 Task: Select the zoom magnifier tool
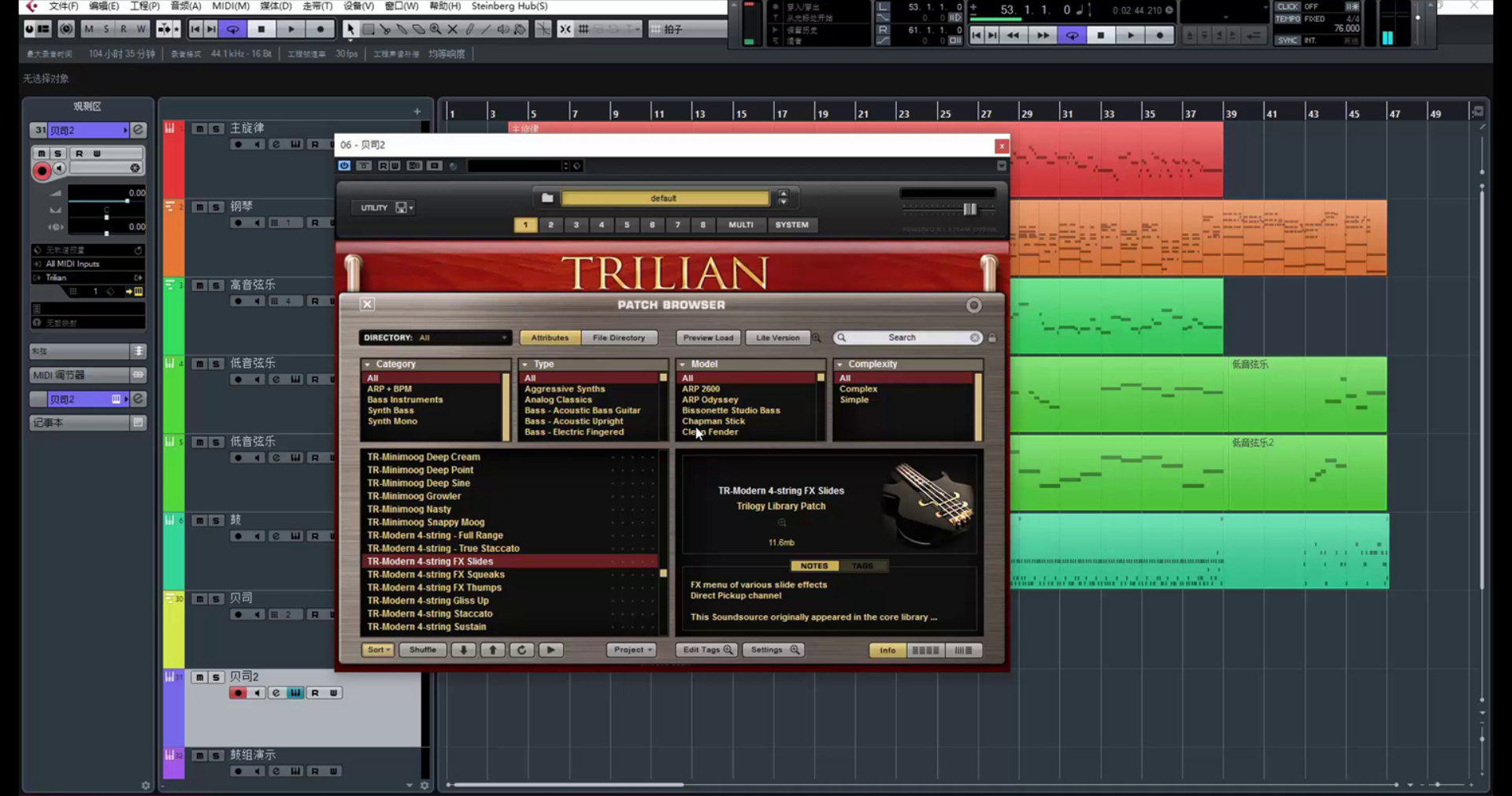(x=435, y=29)
